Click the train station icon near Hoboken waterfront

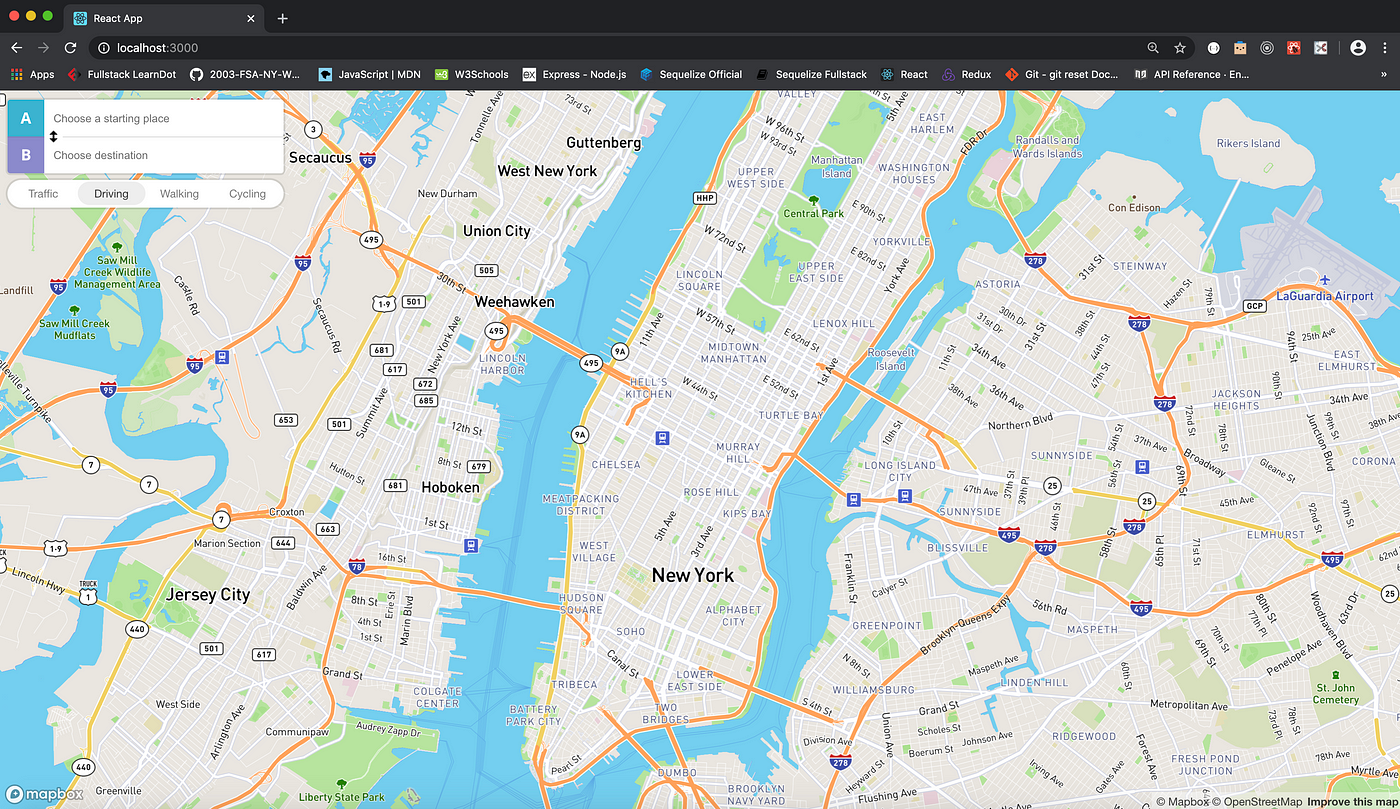point(470,545)
